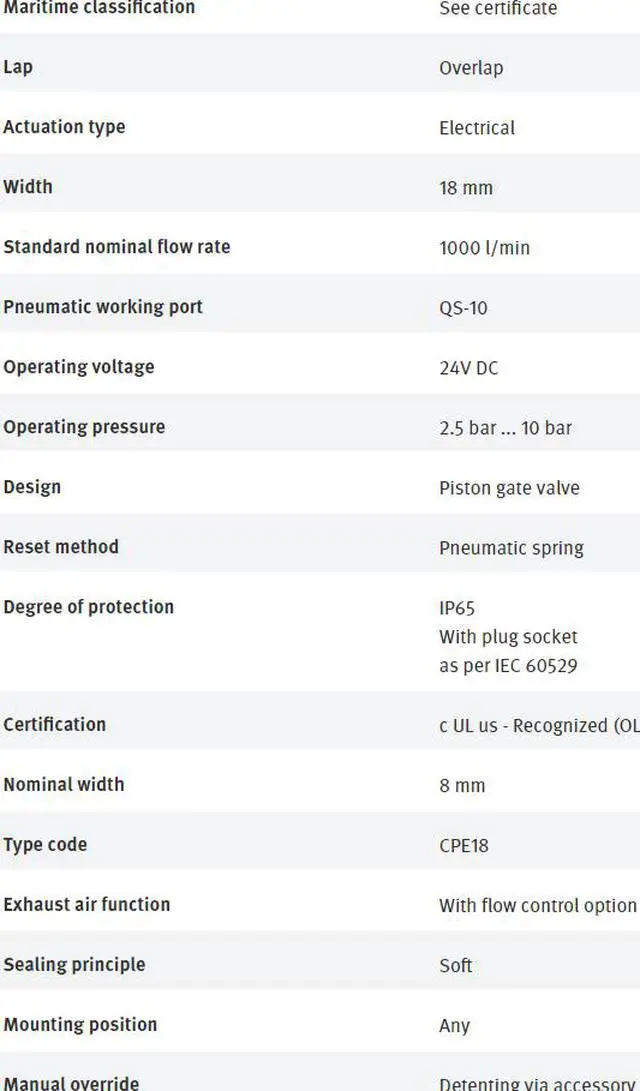Select the "Sealing principle" label
The height and width of the screenshot is (1091, 640).
point(74,964)
